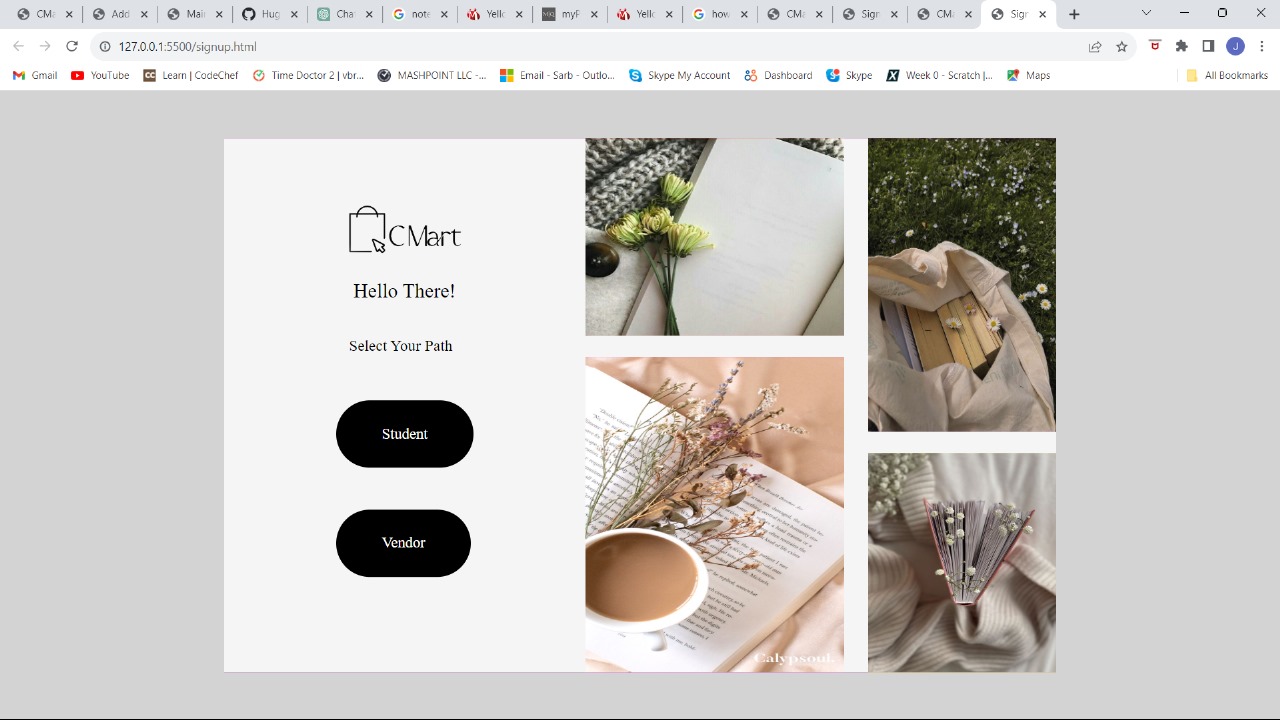The image size is (1280, 720).
Task: Choose the Vendor path button
Action: click(403, 543)
